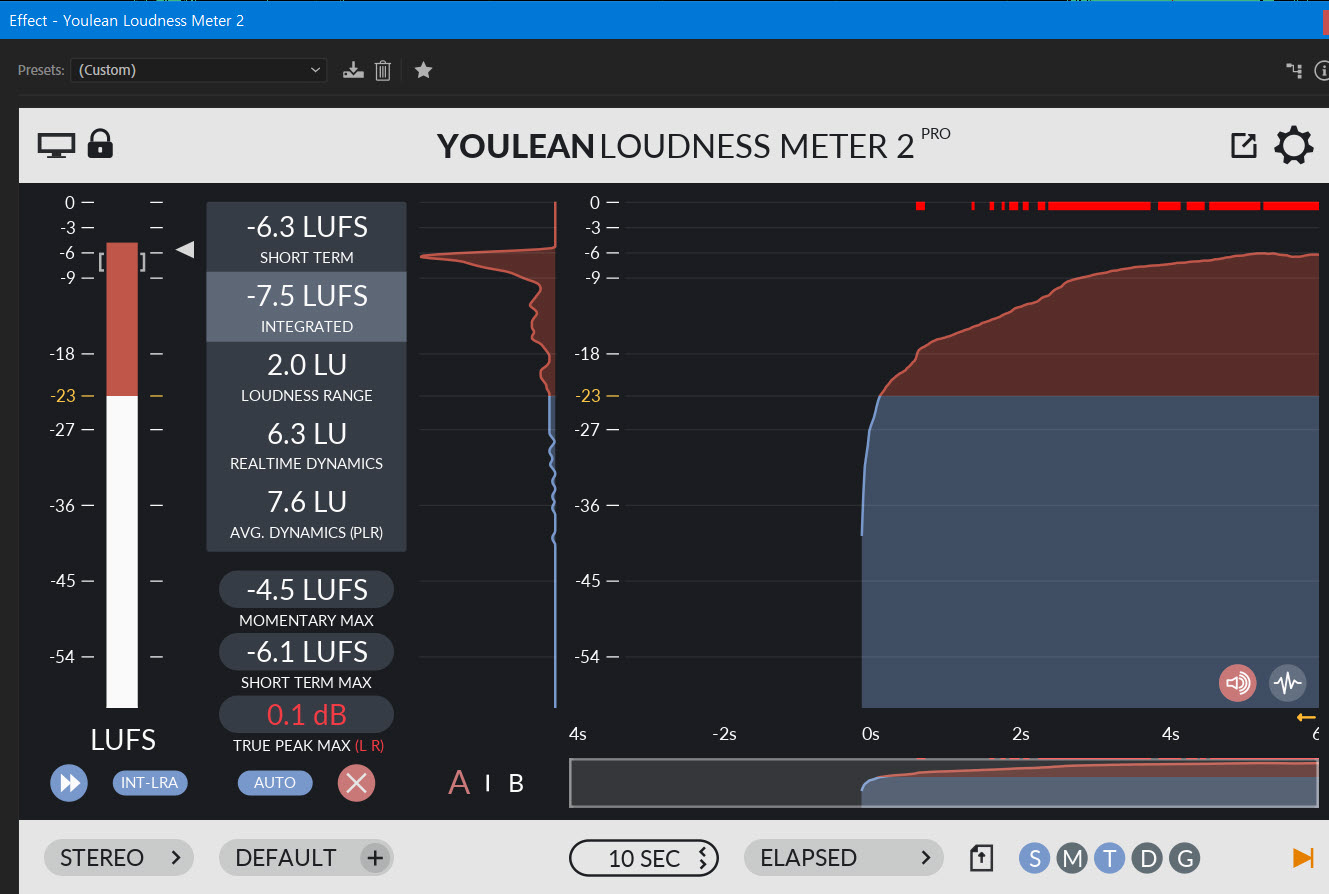The image size is (1329, 894).
Task: Open the Presets dropdown
Action: pyautogui.click(x=198, y=70)
